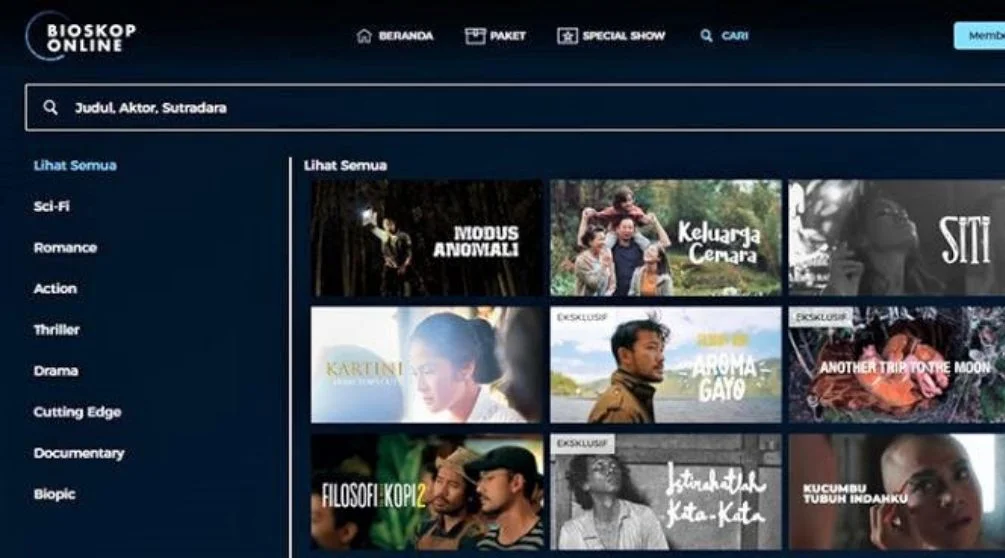Click the Member button
Image resolution: width=1005 pixels, height=558 pixels.
coord(980,36)
